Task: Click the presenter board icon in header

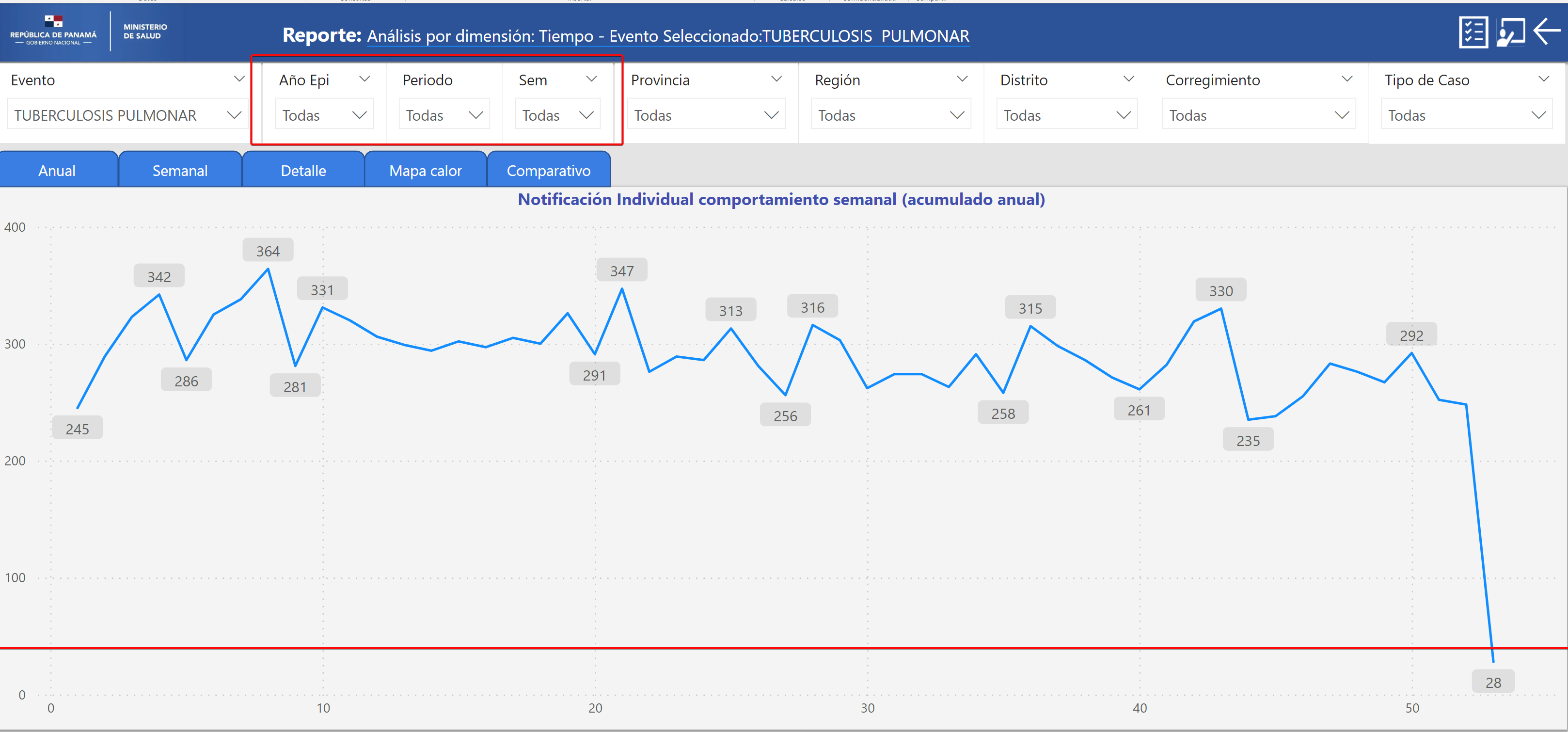Action: (x=1511, y=32)
